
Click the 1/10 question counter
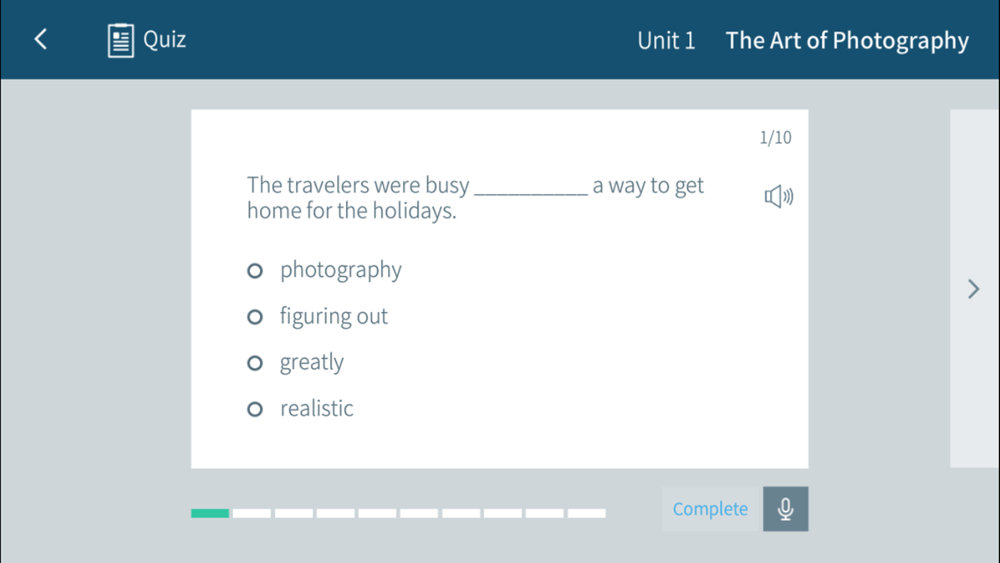pos(775,138)
